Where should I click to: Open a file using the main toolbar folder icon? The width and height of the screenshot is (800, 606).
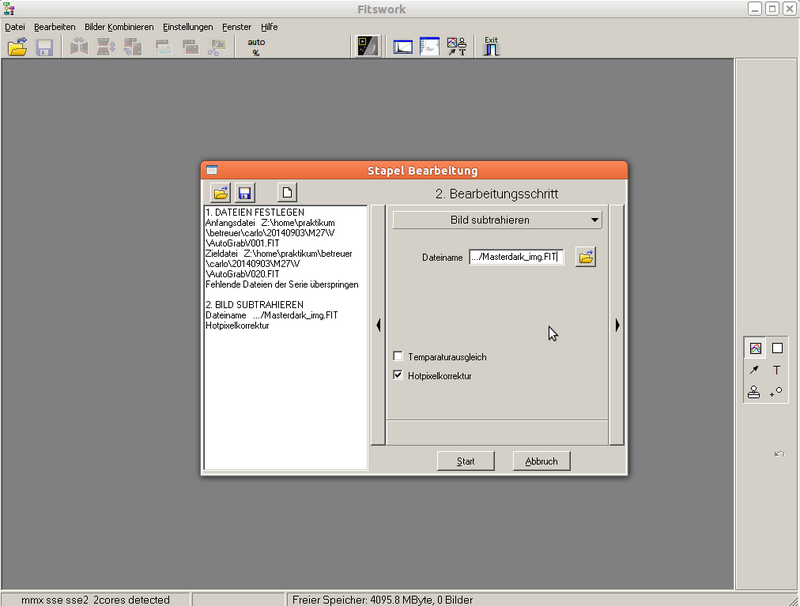(18, 45)
